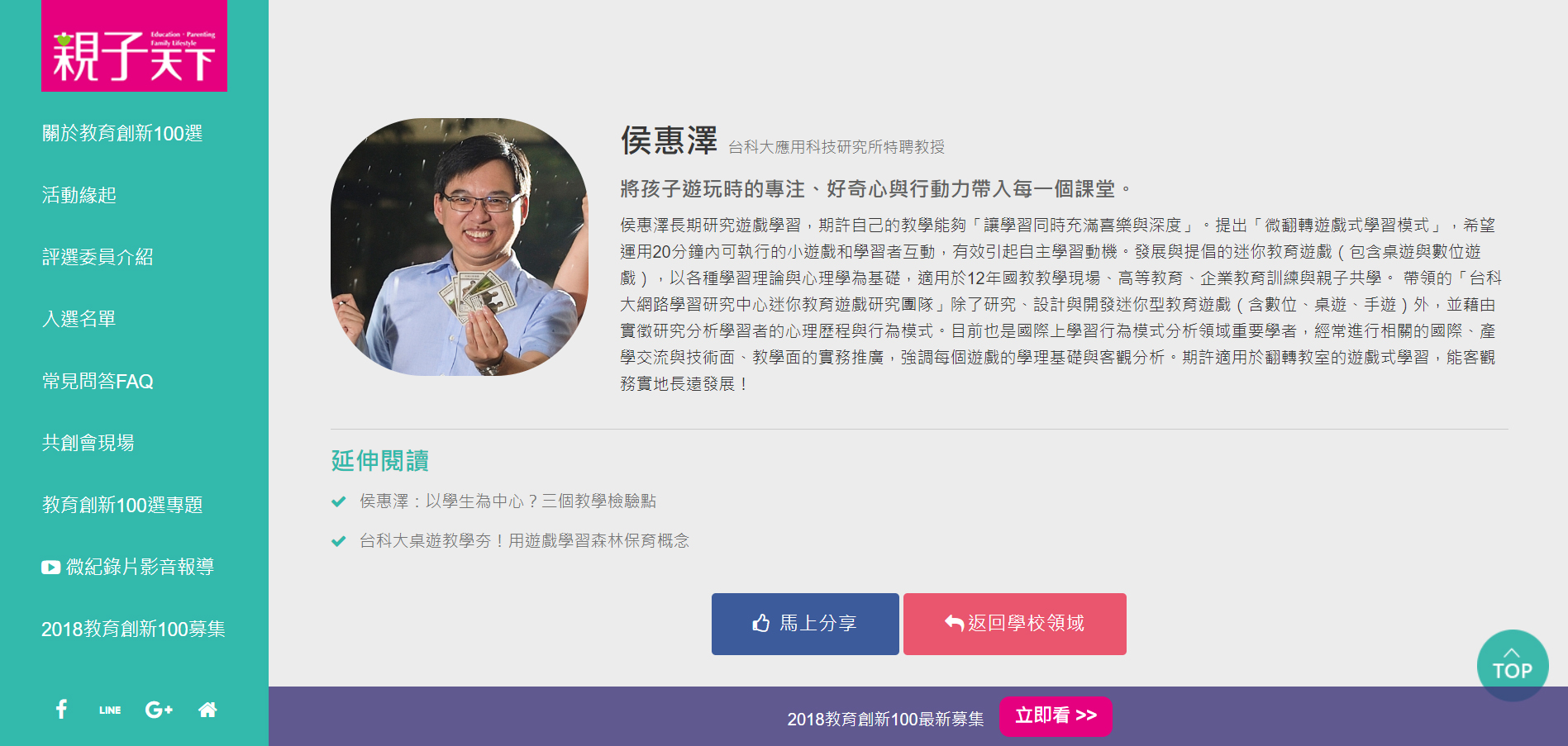Go to home via house icon
The width and height of the screenshot is (1568, 746).
[x=207, y=709]
